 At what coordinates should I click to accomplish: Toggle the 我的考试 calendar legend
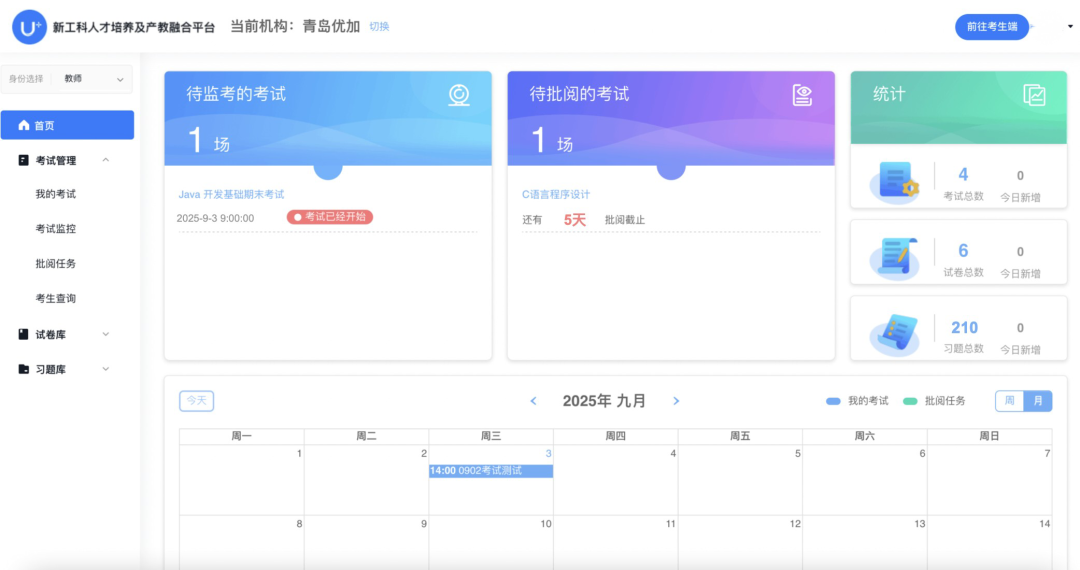pos(857,401)
